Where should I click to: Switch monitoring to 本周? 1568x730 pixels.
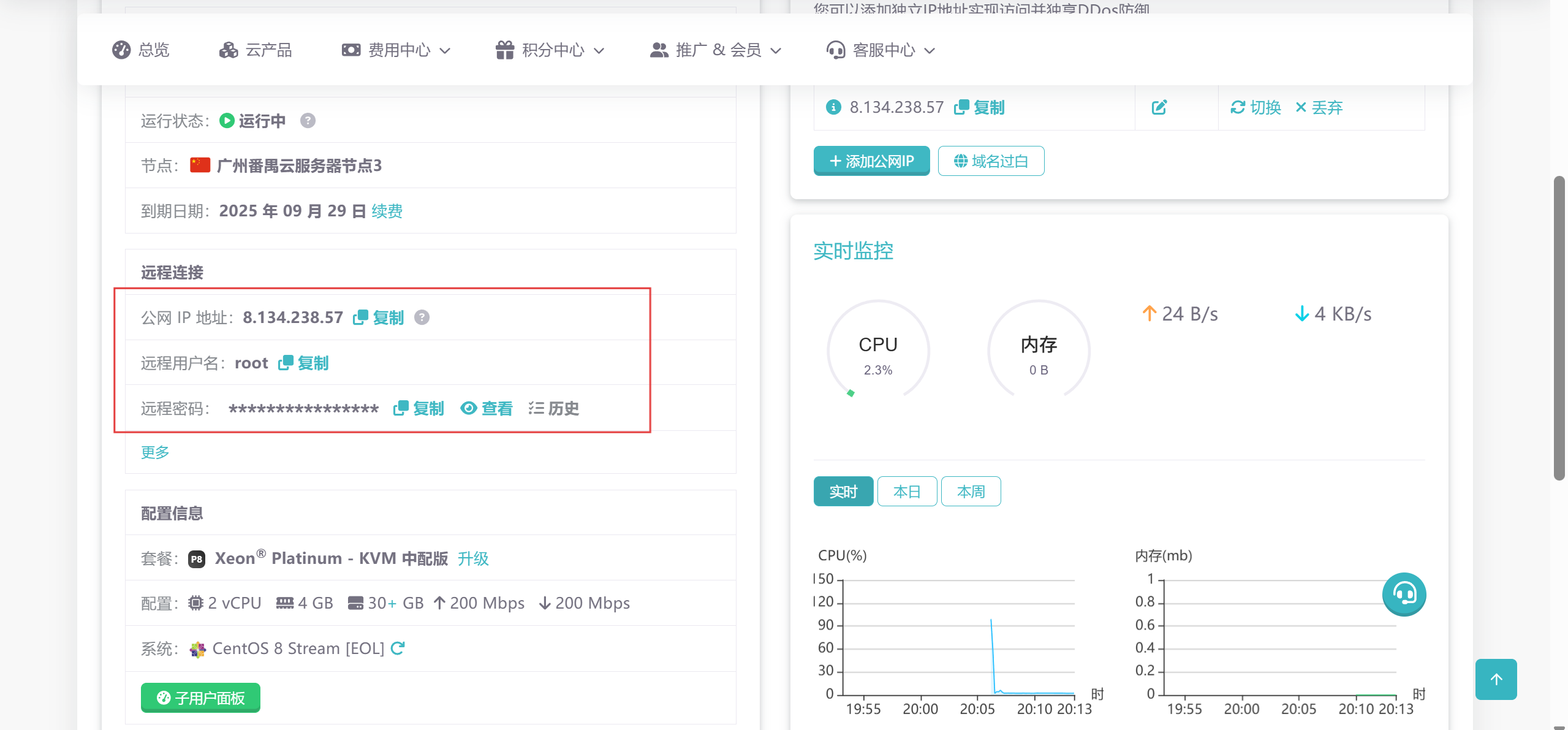coord(971,492)
